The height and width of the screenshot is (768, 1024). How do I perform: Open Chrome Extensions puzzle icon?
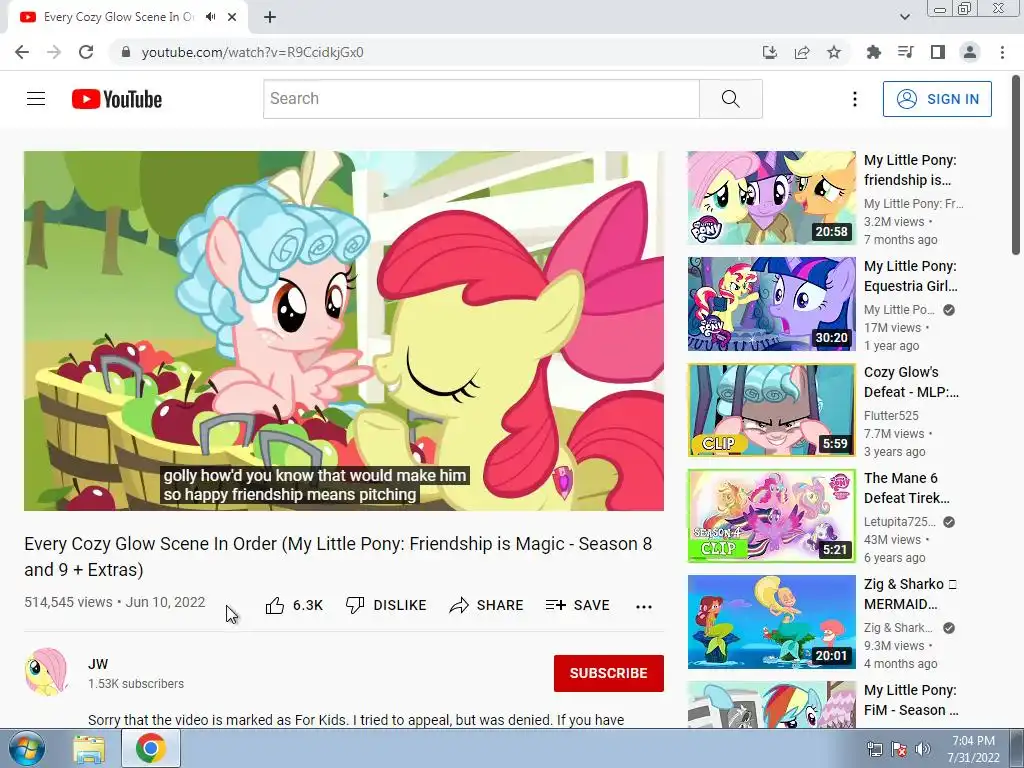coord(873,52)
